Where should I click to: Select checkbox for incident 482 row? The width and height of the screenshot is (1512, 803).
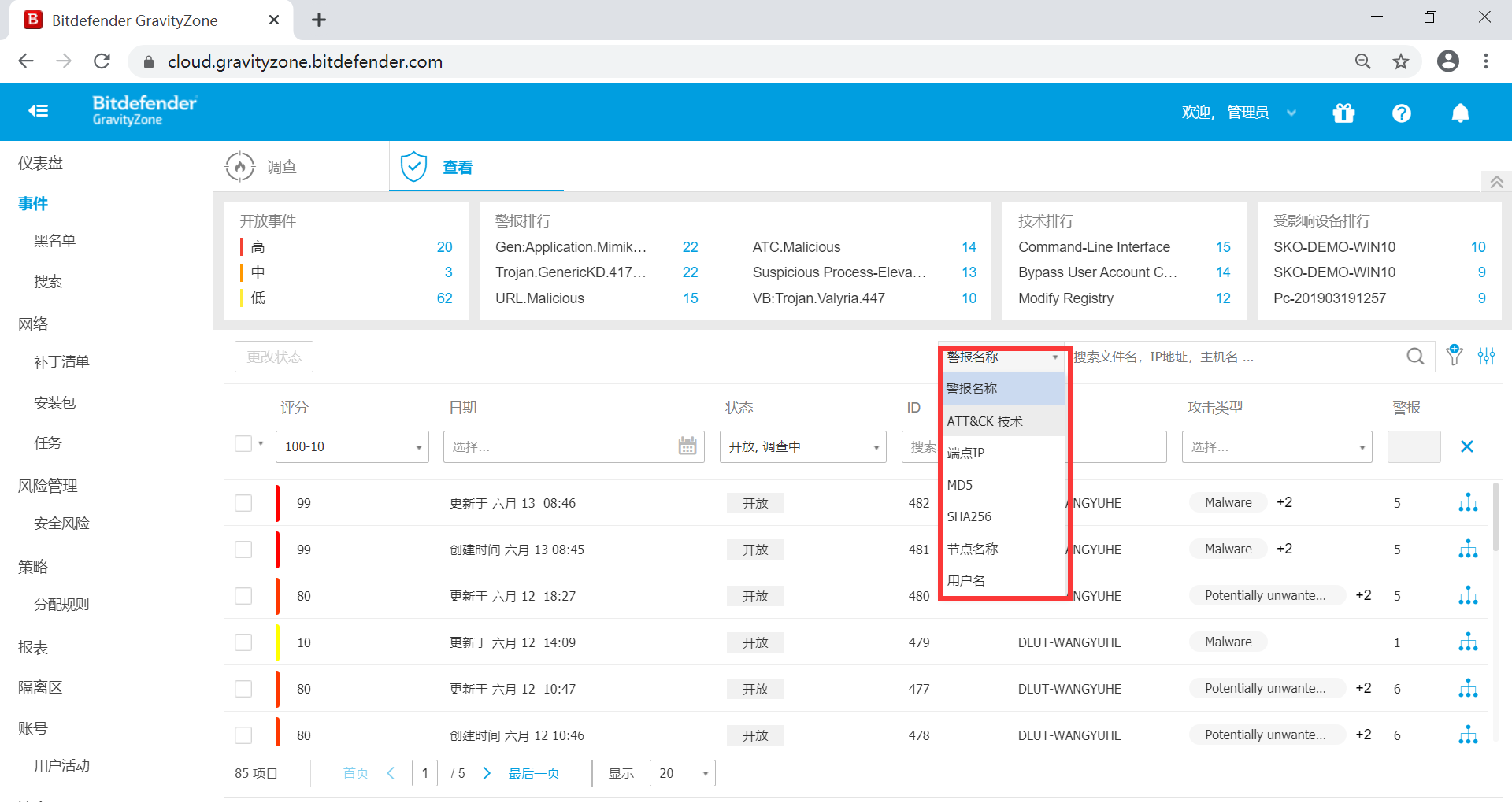point(243,503)
